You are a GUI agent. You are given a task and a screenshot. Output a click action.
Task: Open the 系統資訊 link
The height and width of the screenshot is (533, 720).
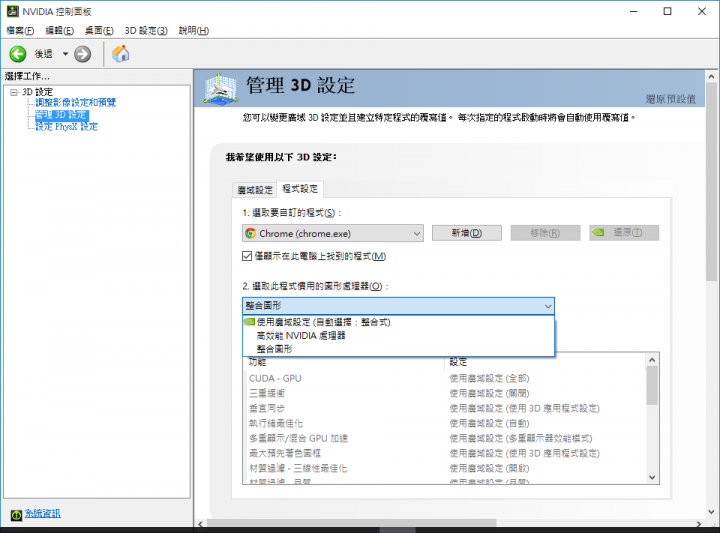coord(42,514)
